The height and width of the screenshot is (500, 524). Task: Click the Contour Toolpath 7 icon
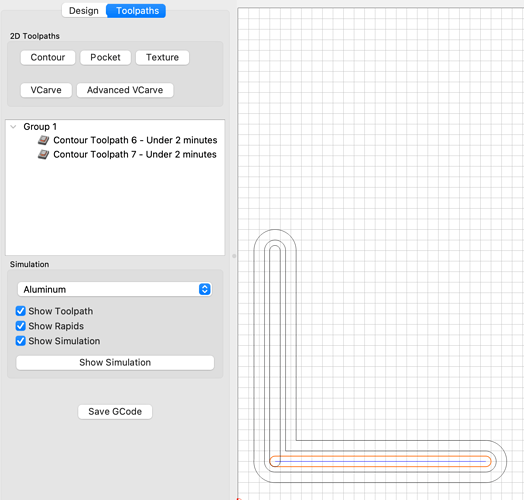43,154
